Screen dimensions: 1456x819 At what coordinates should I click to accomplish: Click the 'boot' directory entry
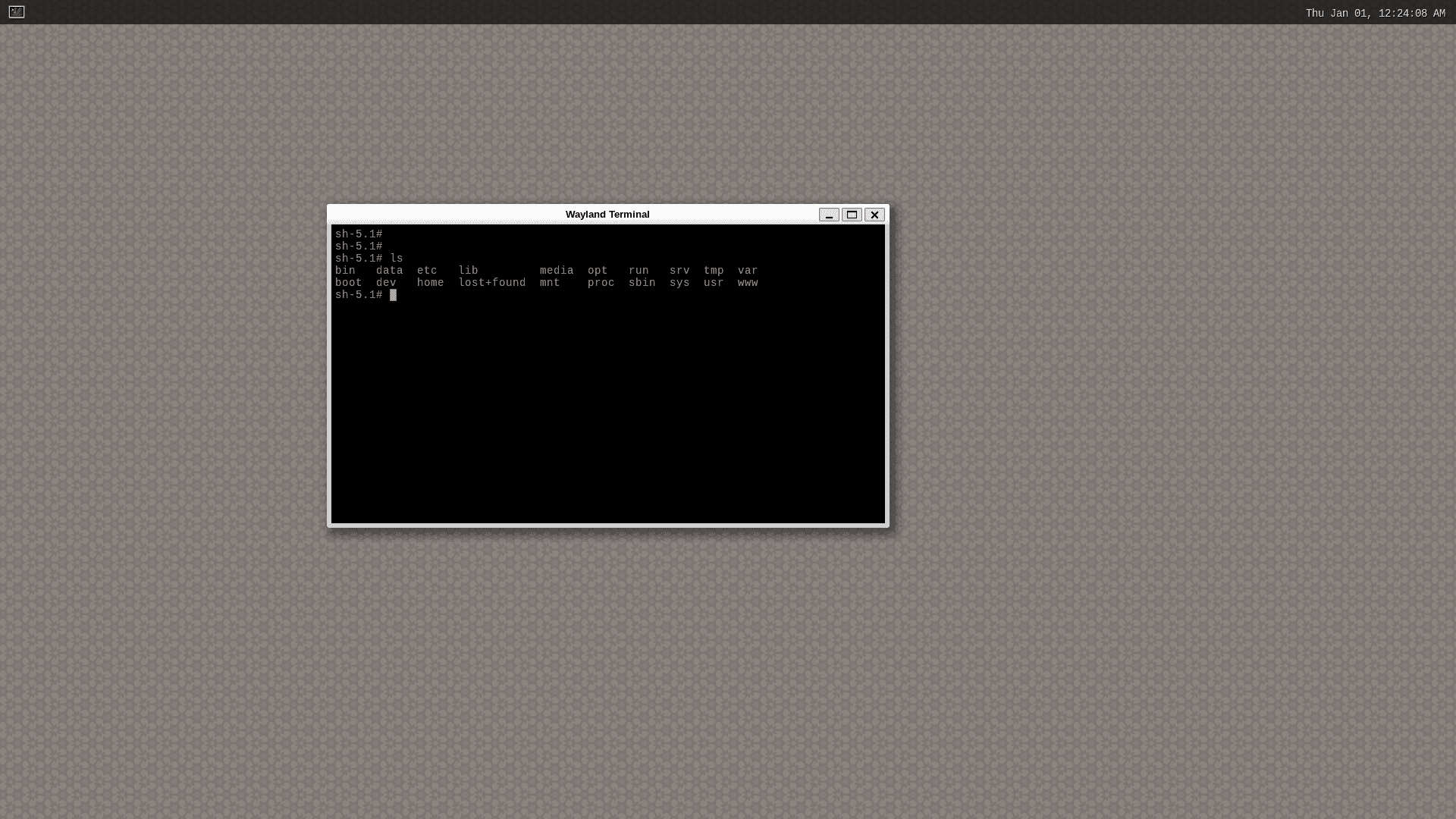[348, 283]
